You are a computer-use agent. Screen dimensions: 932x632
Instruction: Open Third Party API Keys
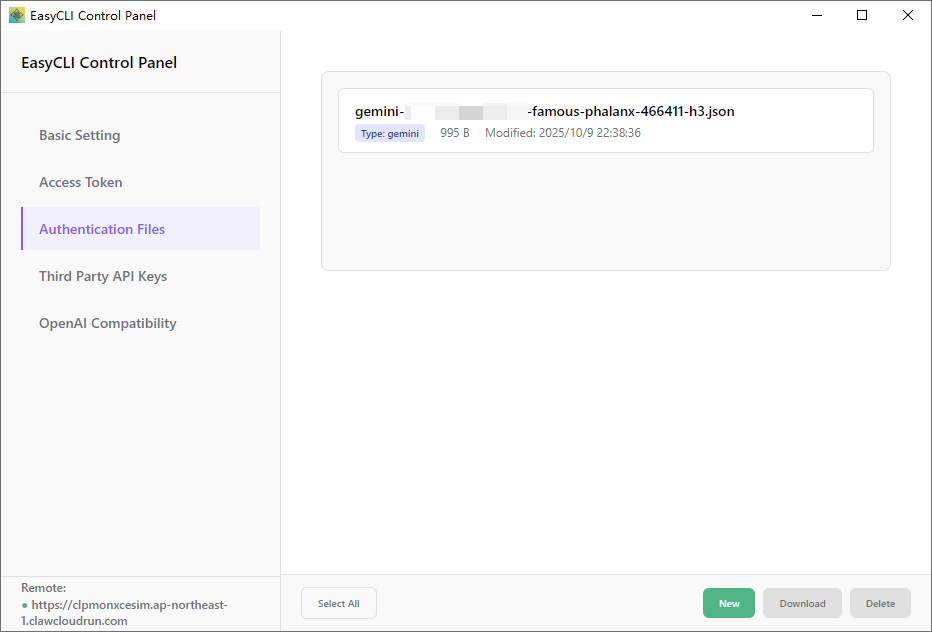pyautogui.click(x=103, y=276)
